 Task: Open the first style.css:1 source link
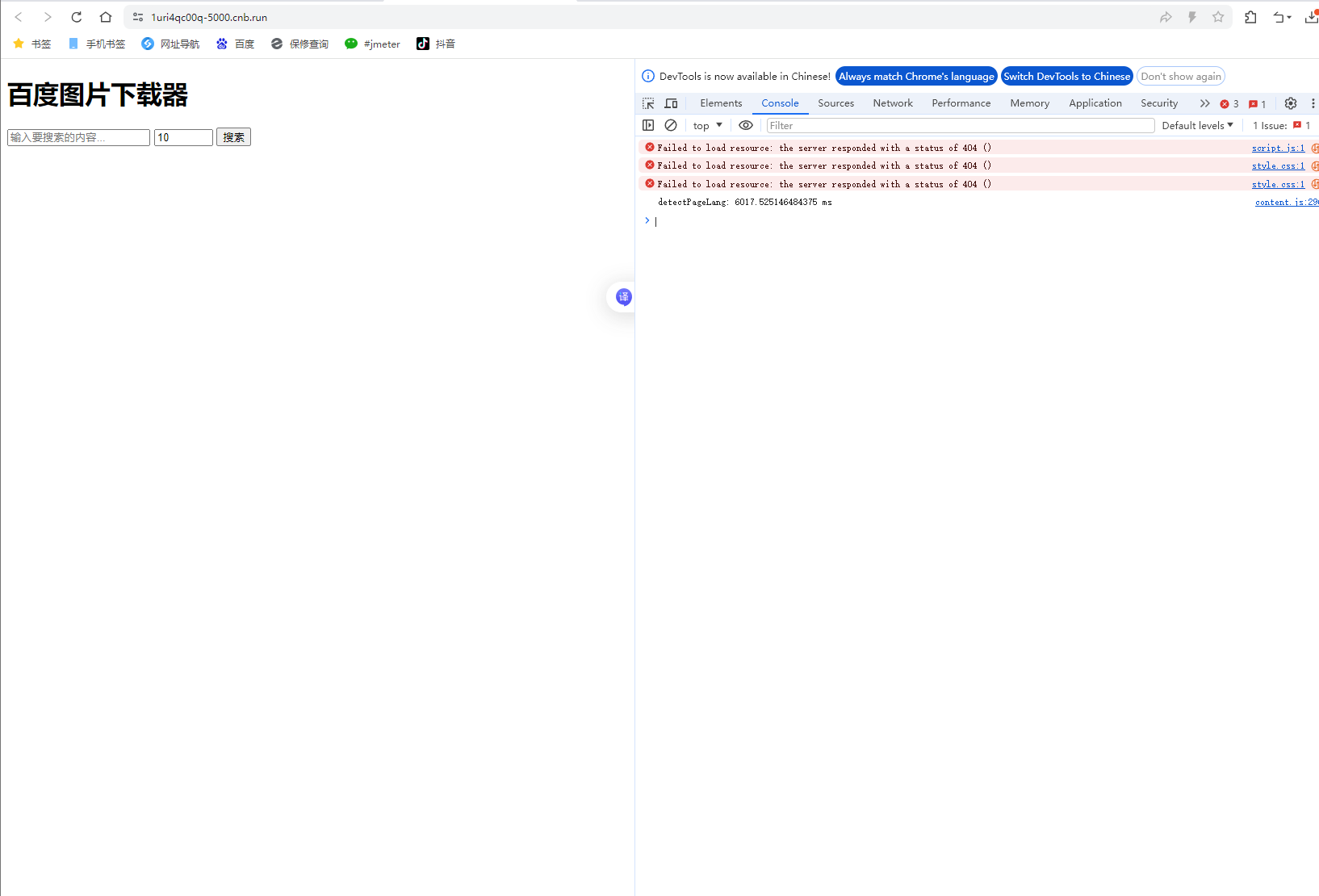click(x=1278, y=165)
